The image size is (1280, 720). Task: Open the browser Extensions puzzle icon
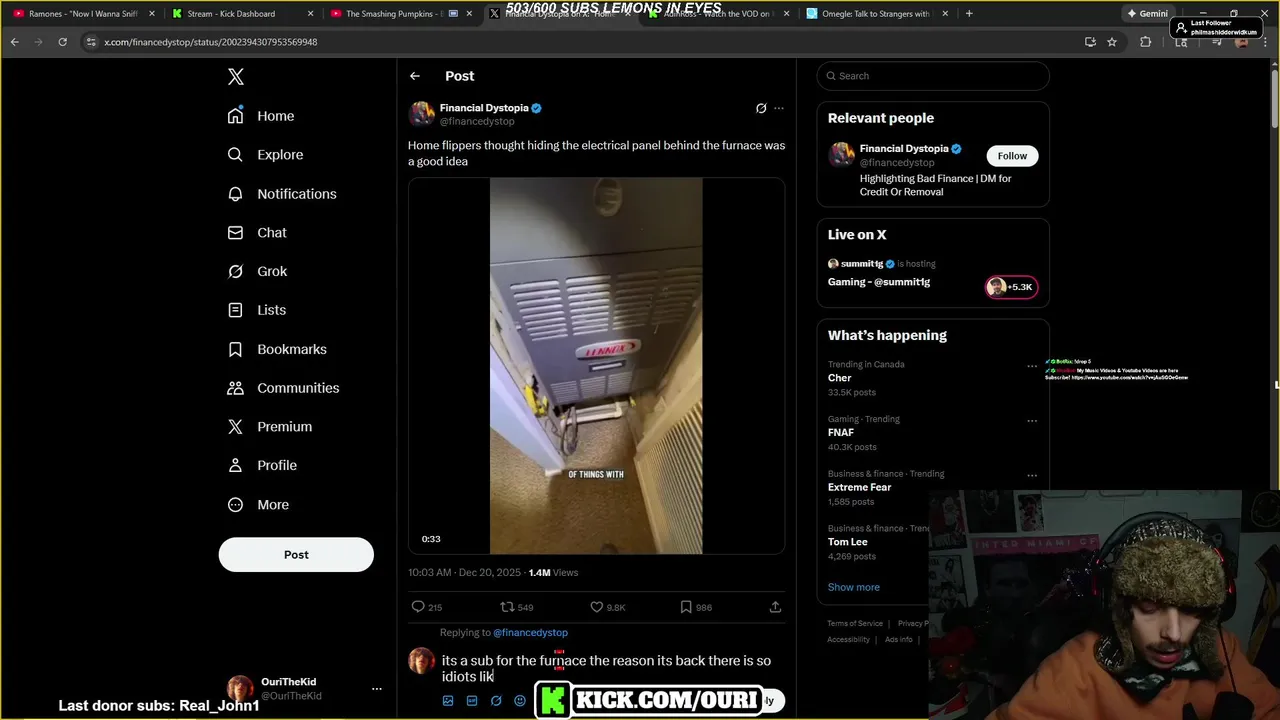click(x=1146, y=42)
